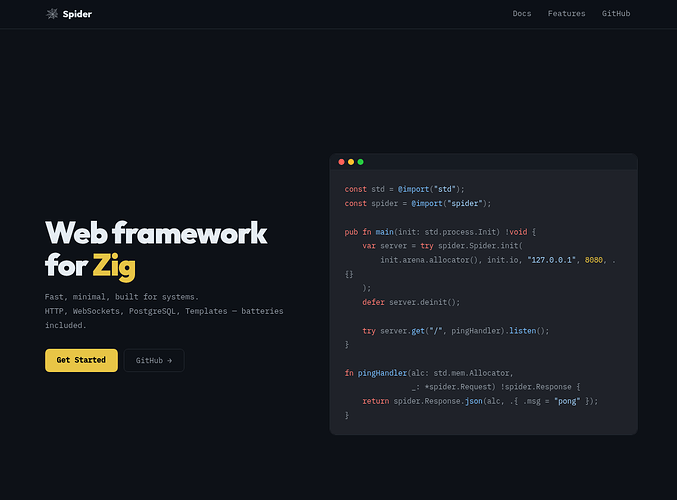The width and height of the screenshot is (677, 500).
Task: Click the red dot in code window
Action: point(341,162)
